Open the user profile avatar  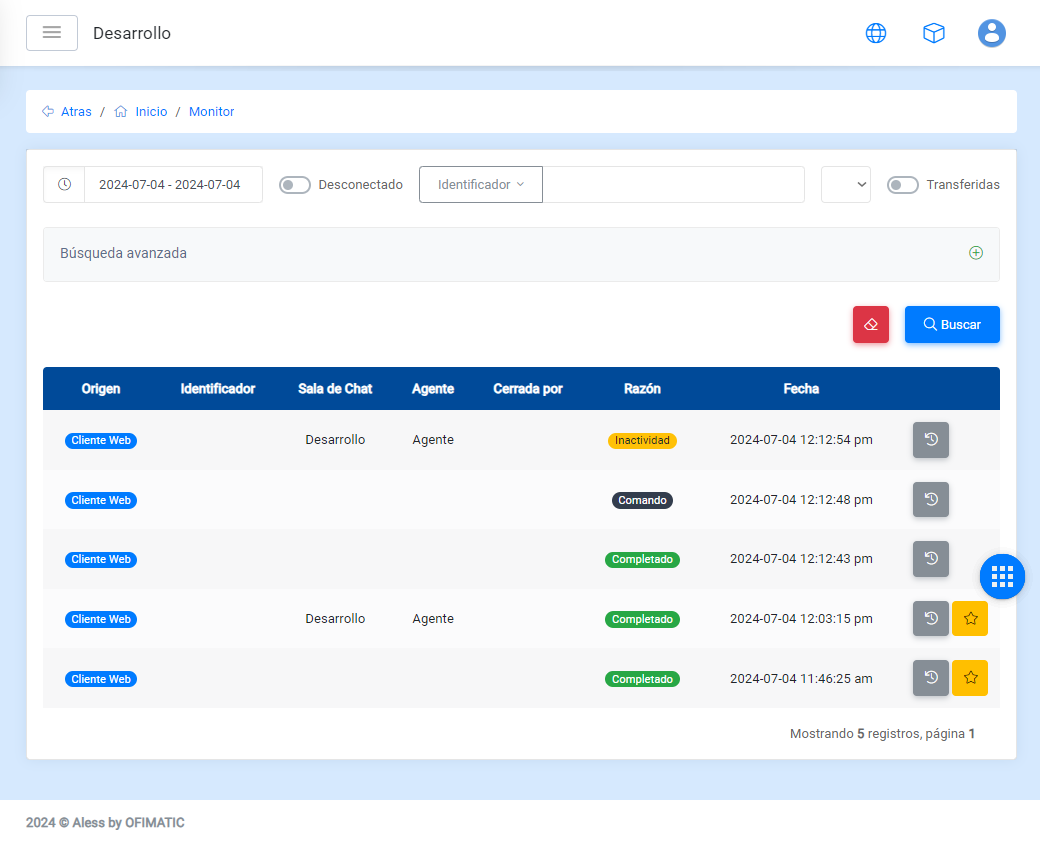click(x=991, y=33)
